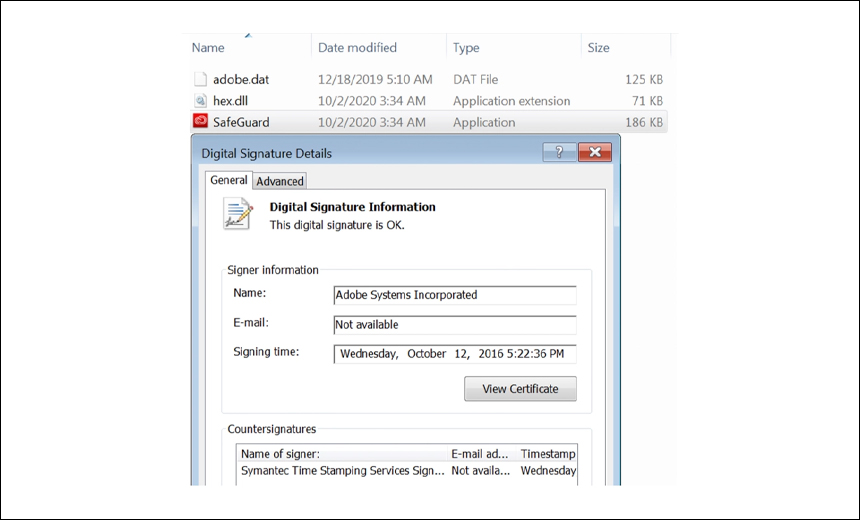Click the signer Name field
Viewport: 860px width, 520px height.
click(455, 295)
